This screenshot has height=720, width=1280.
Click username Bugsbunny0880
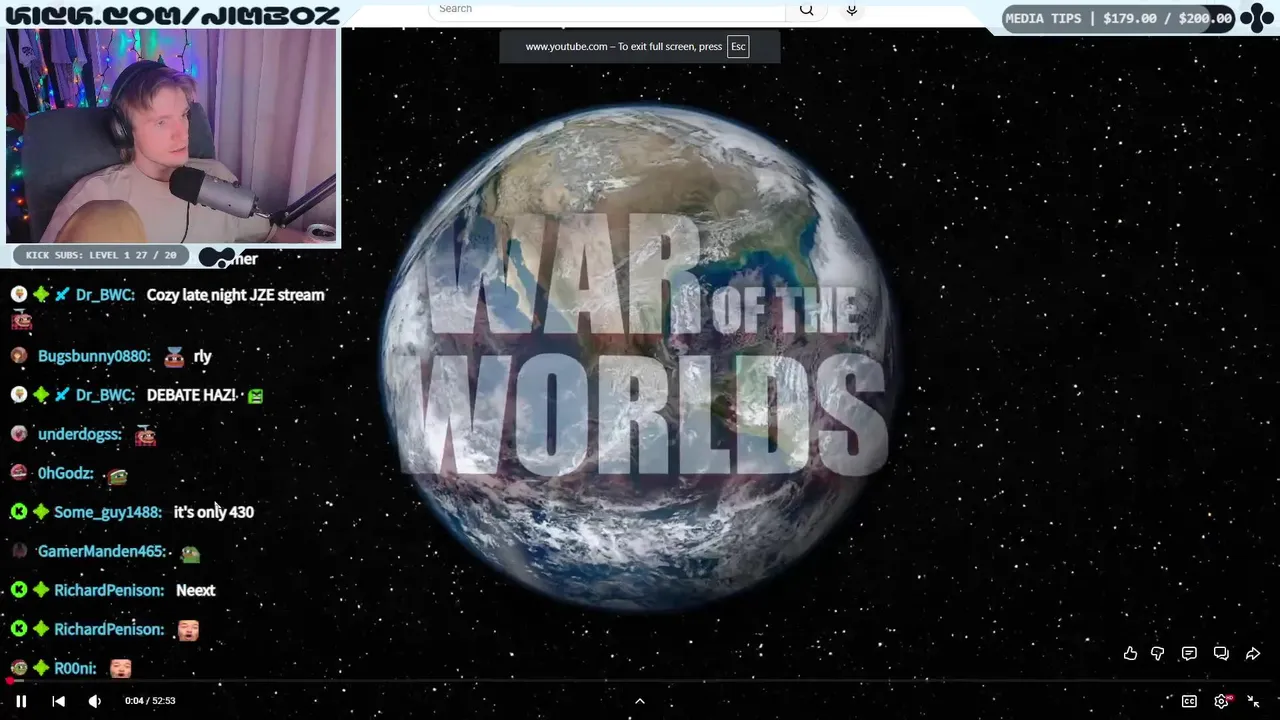coord(94,356)
